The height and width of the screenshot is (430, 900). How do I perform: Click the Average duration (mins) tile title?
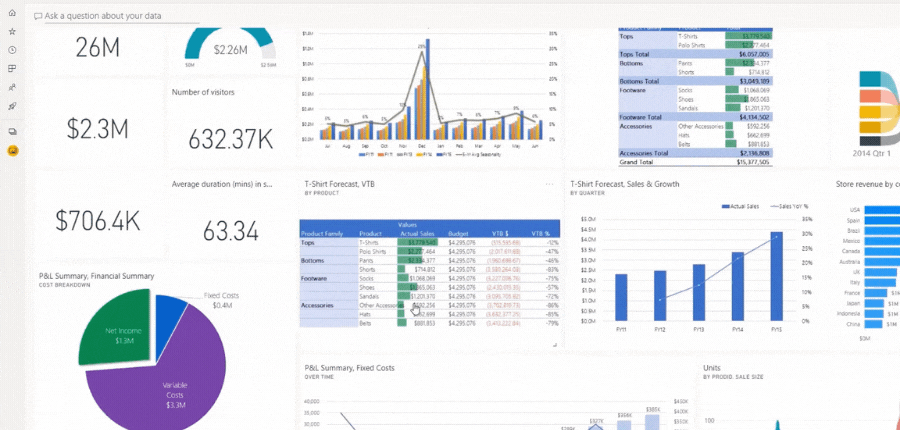coord(222,184)
